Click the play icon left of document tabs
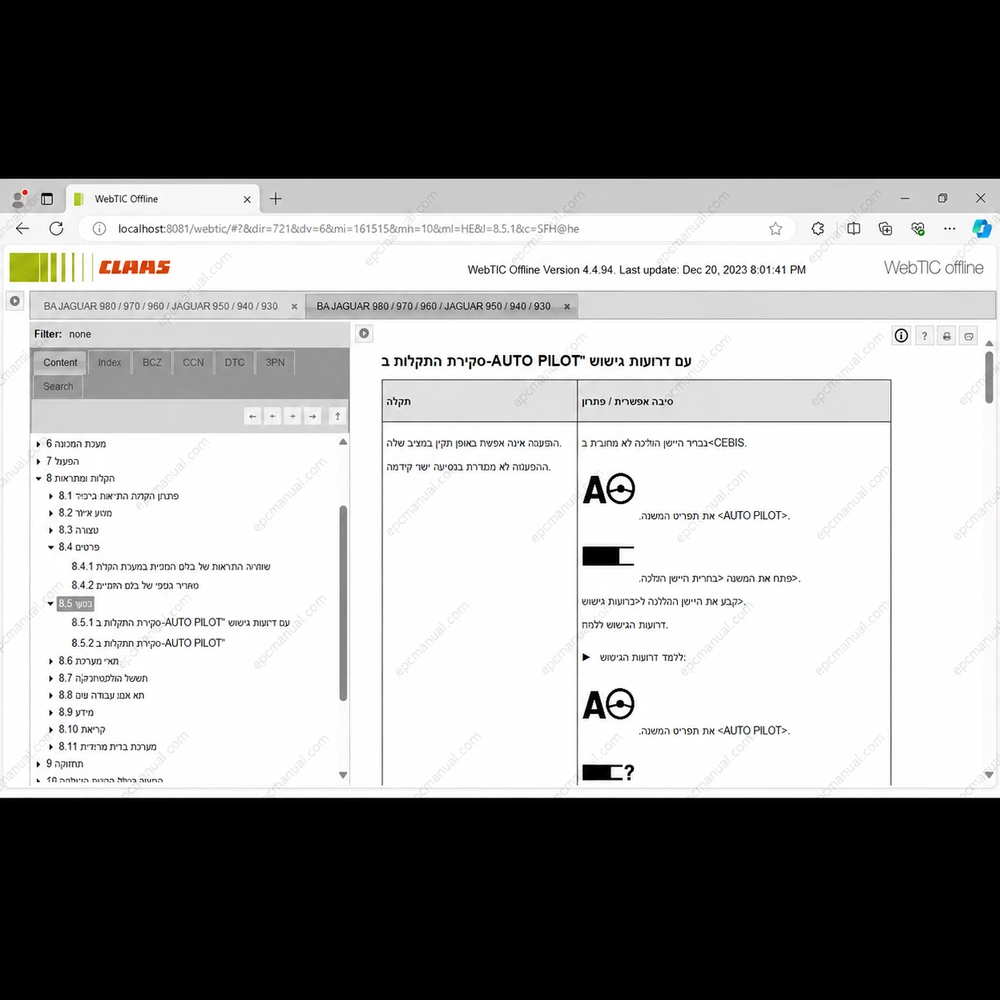This screenshot has width=1000, height=1000. point(15,301)
